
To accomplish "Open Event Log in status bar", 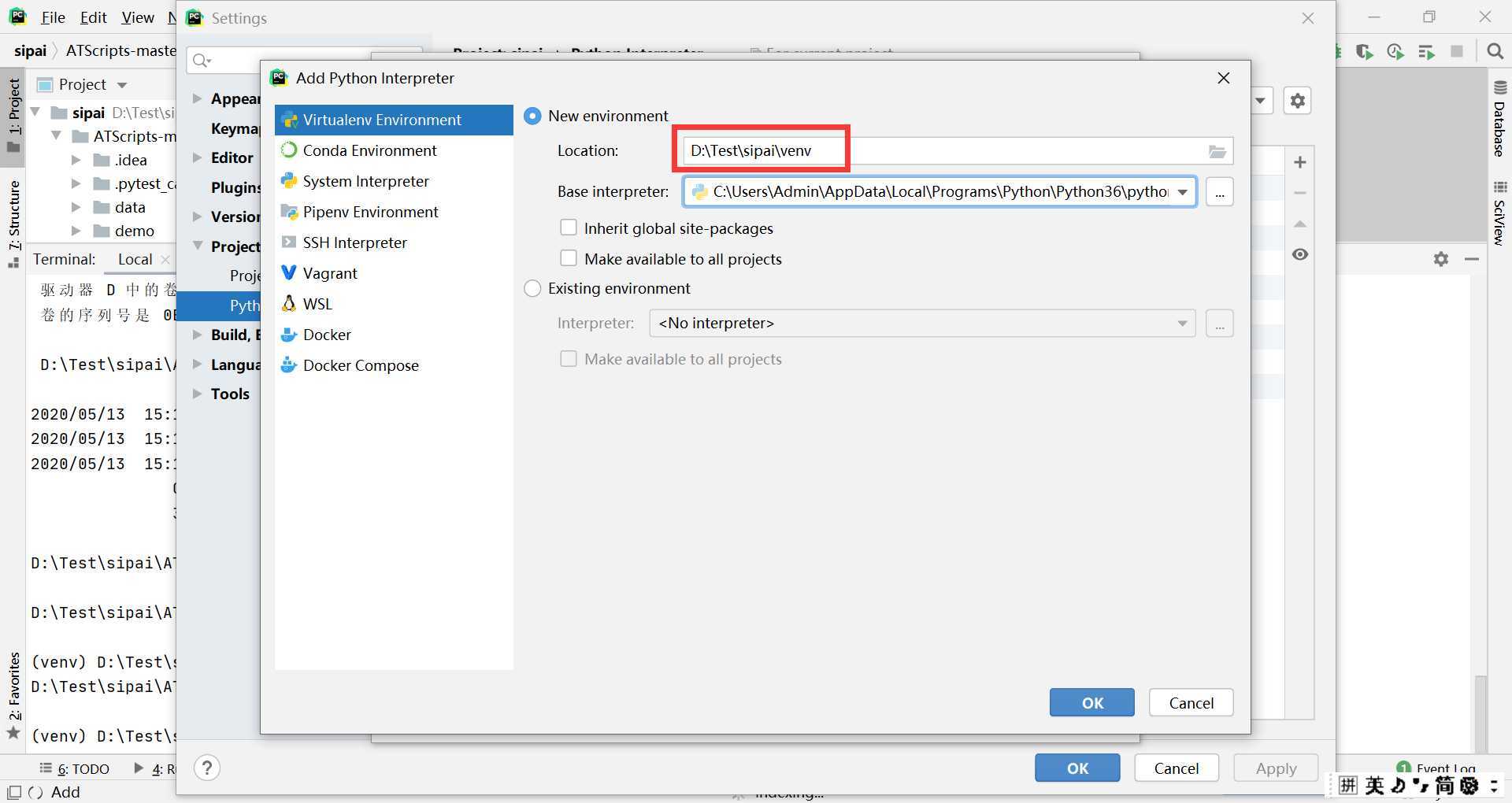I will (1437, 768).
